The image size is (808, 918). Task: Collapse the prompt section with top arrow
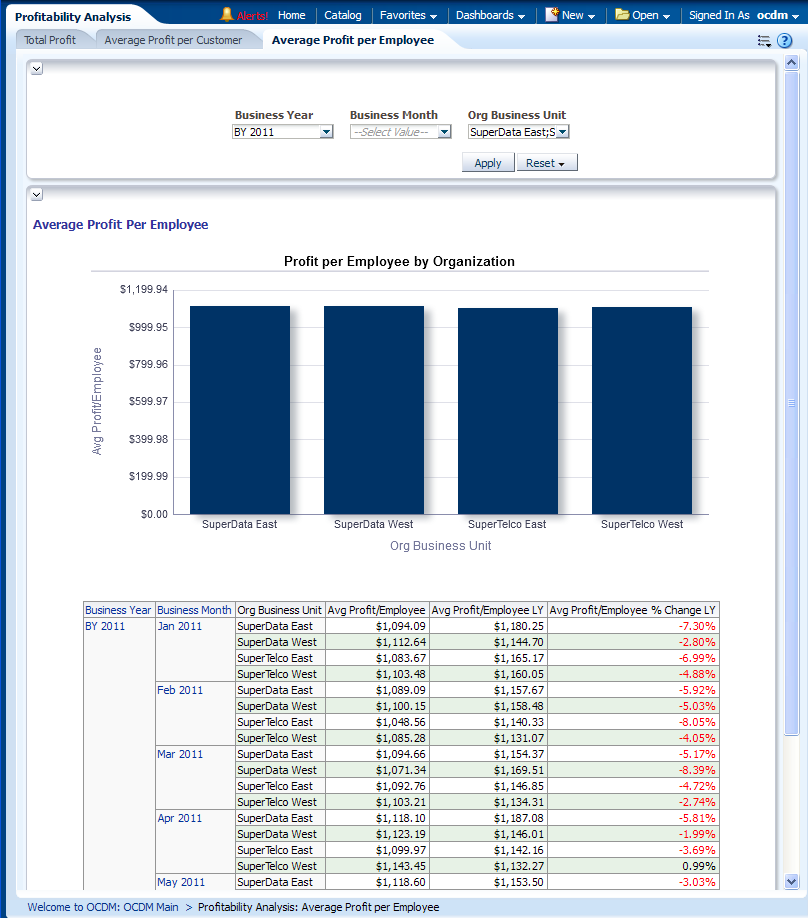(37, 68)
